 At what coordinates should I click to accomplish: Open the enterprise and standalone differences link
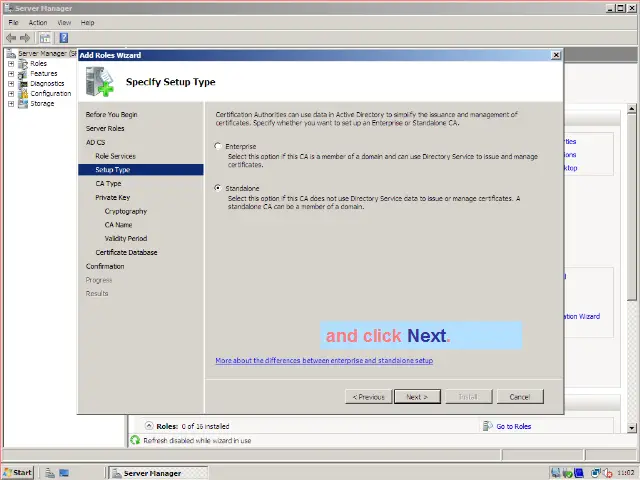[324, 360]
